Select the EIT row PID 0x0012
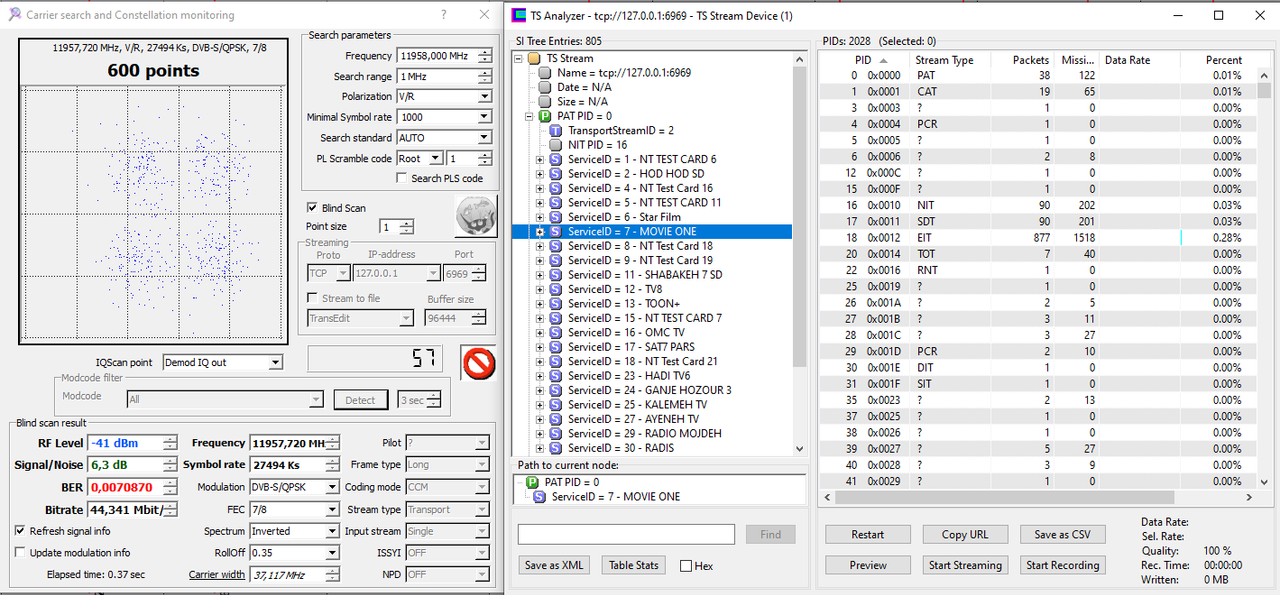This screenshot has height=595, width=1280. click(1036, 238)
